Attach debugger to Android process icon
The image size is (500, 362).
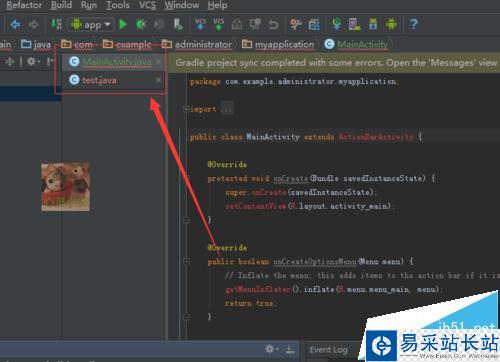click(x=178, y=24)
